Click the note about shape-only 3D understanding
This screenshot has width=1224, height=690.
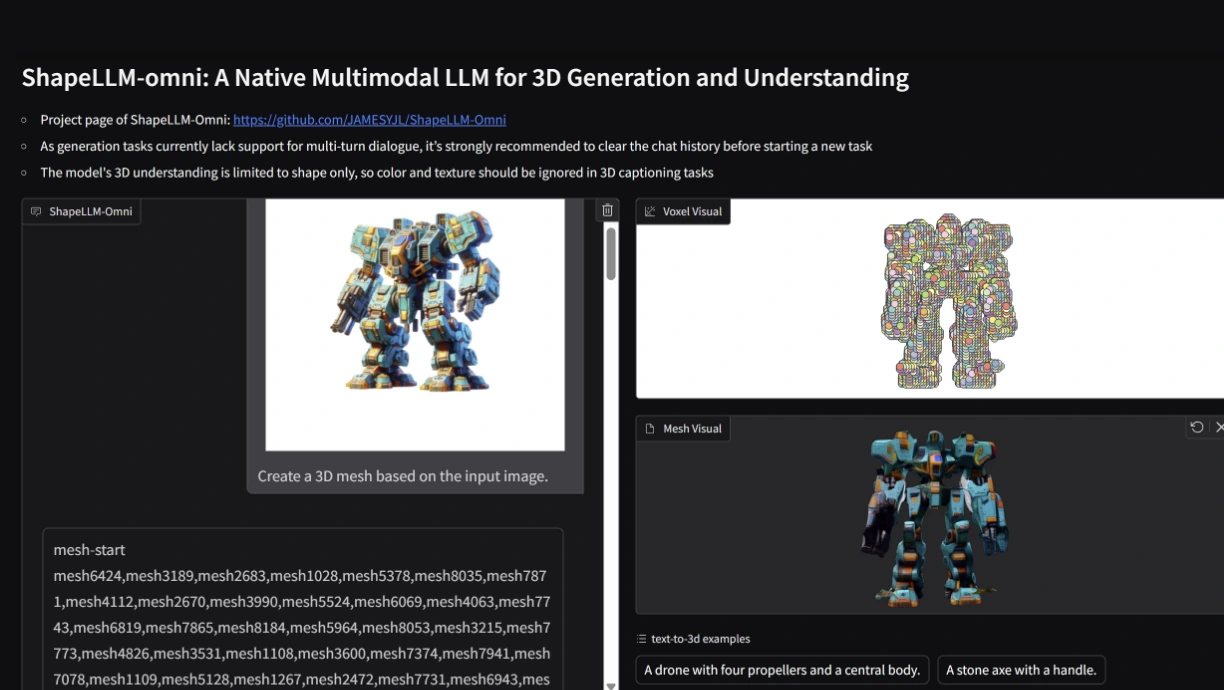(x=376, y=173)
